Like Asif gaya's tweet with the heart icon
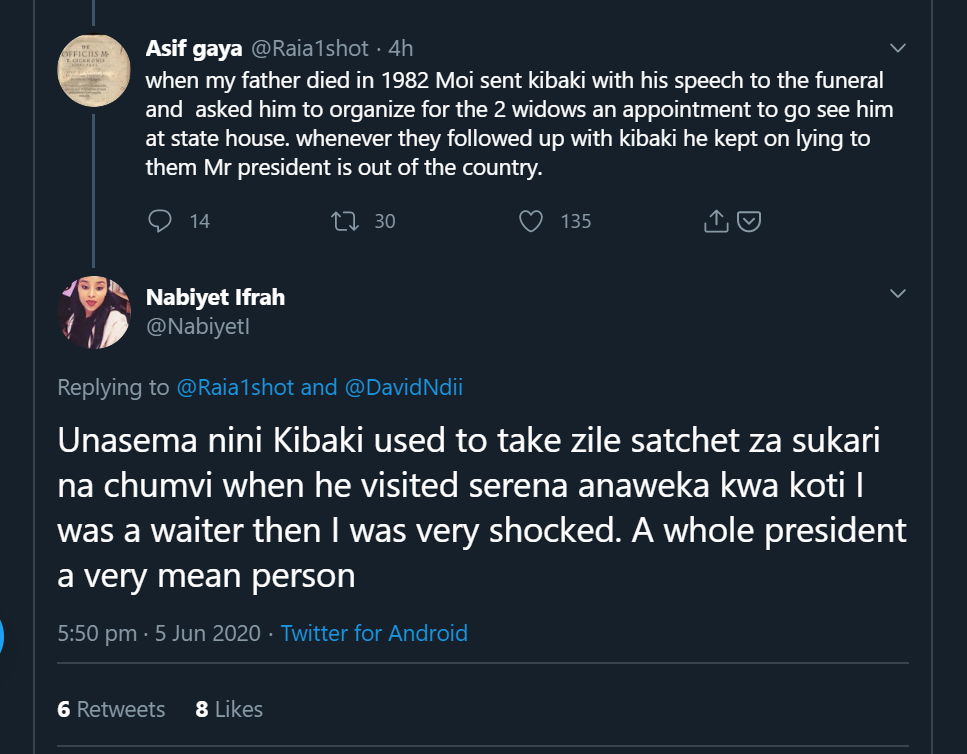This screenshot has height=754, width=967. click(531, 221)
